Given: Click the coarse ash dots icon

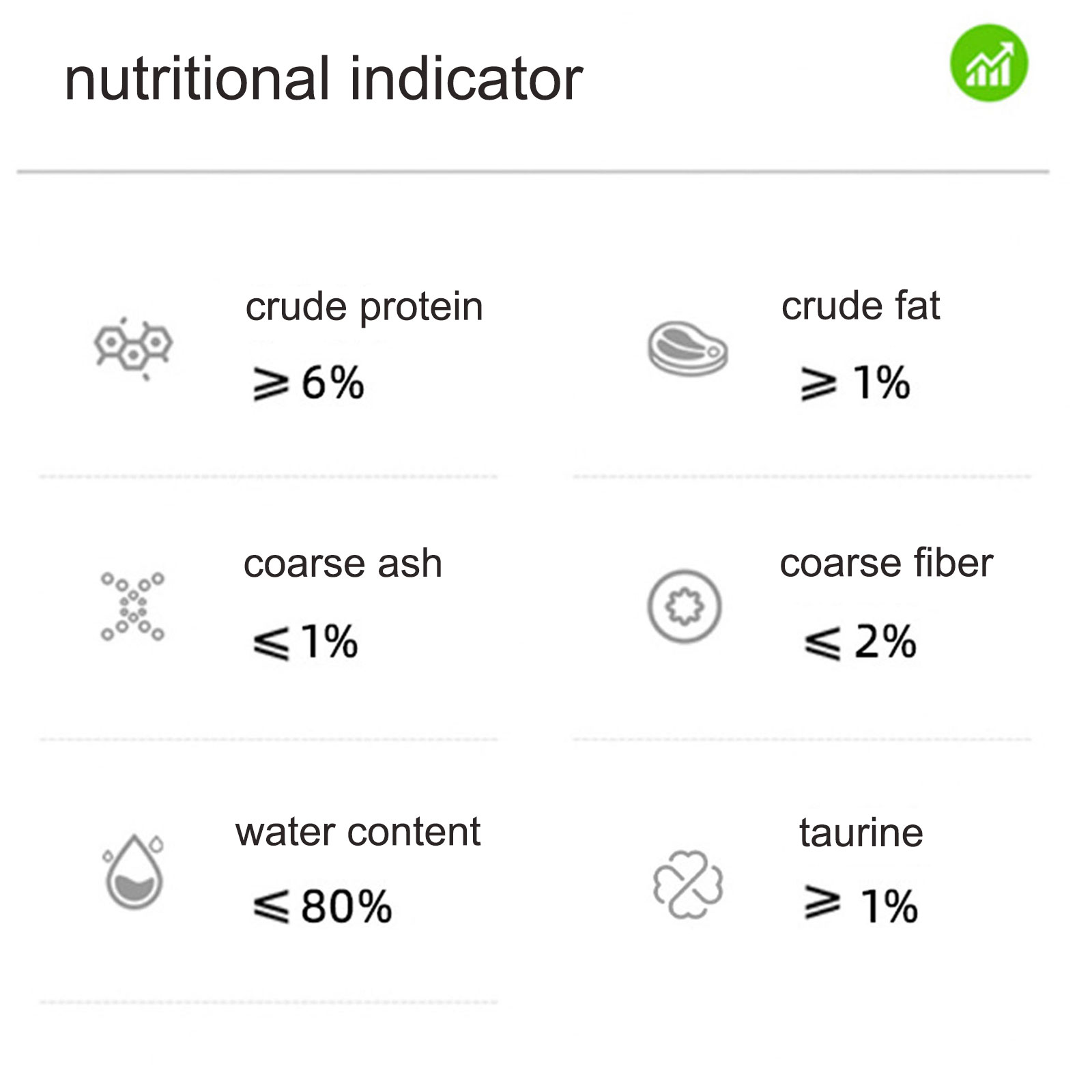Looking at the screenshot, I should [133, 606].
